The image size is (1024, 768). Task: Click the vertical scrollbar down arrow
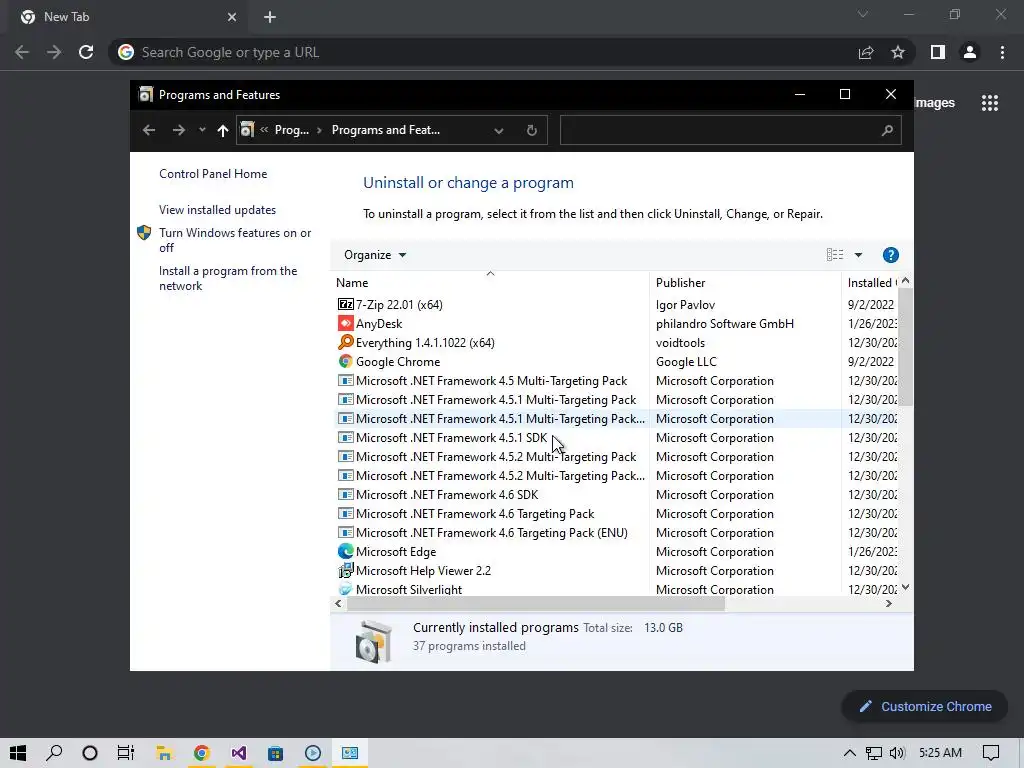point(905,587)
